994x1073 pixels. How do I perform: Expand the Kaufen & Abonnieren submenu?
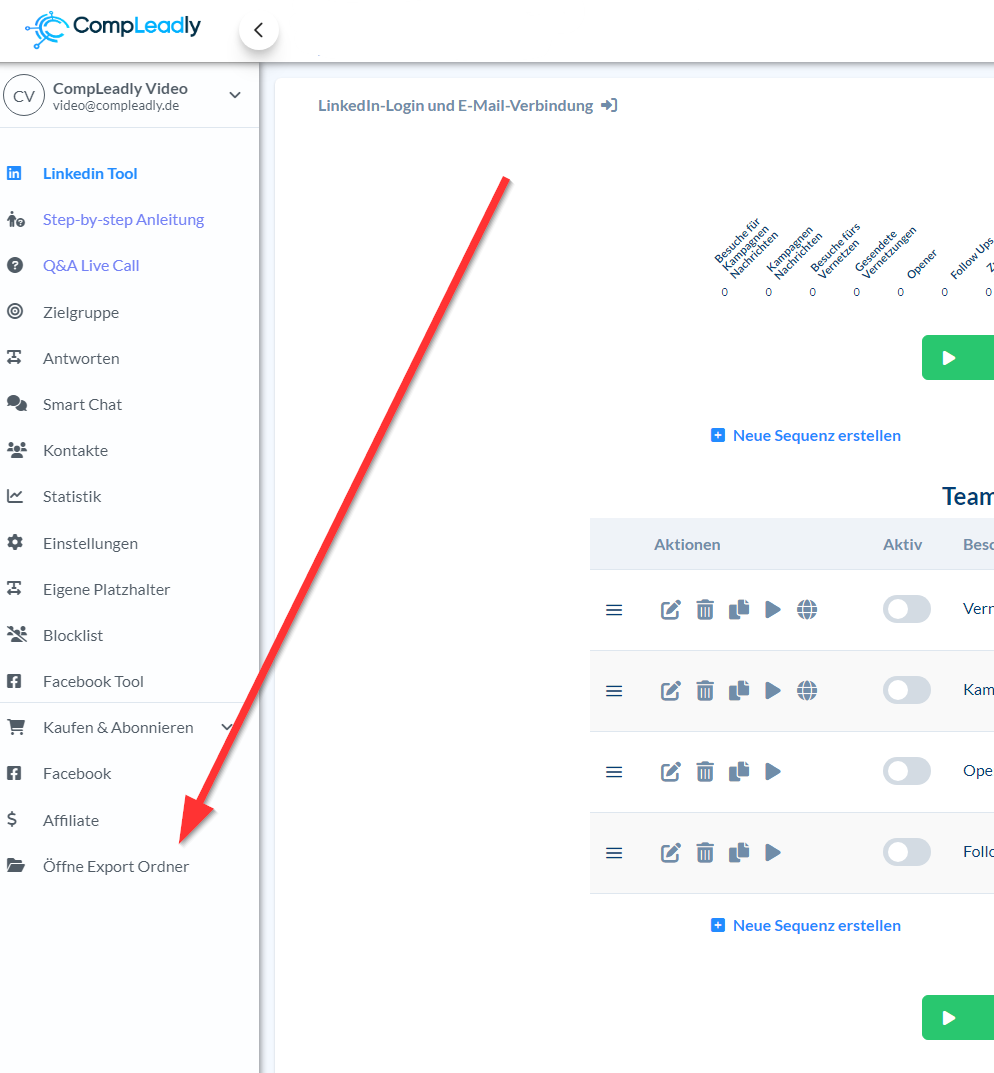pos(227,727)
